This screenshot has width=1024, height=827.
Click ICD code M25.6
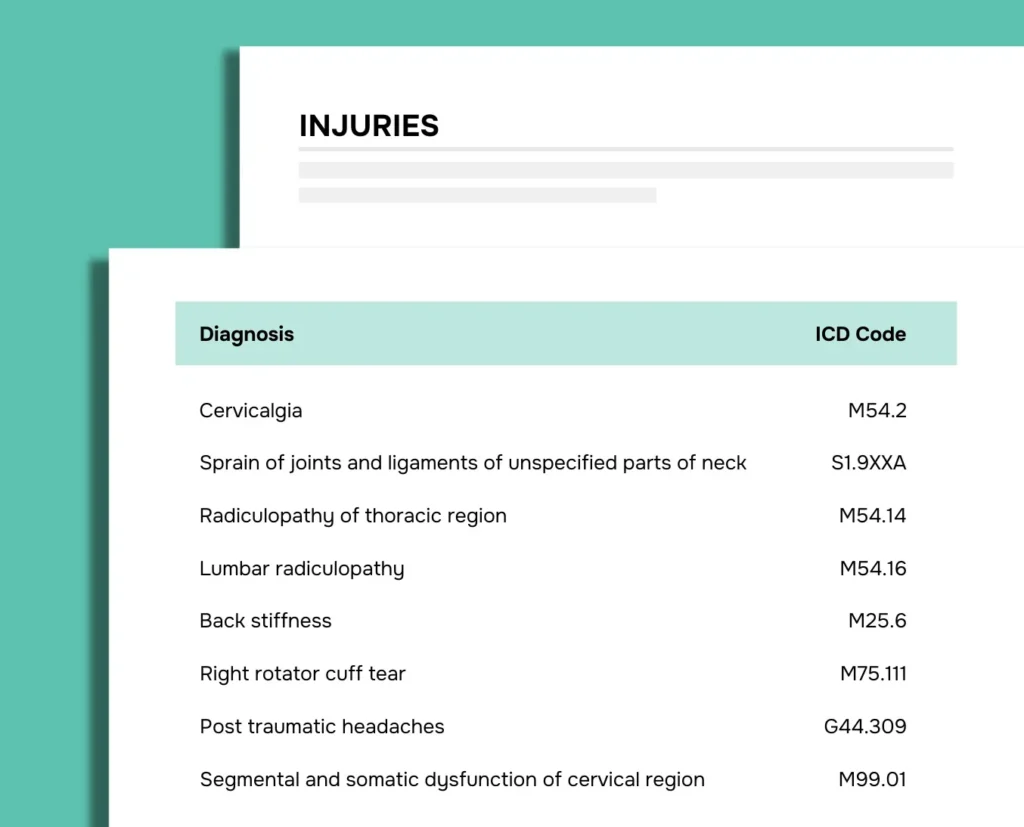point(877,621)
